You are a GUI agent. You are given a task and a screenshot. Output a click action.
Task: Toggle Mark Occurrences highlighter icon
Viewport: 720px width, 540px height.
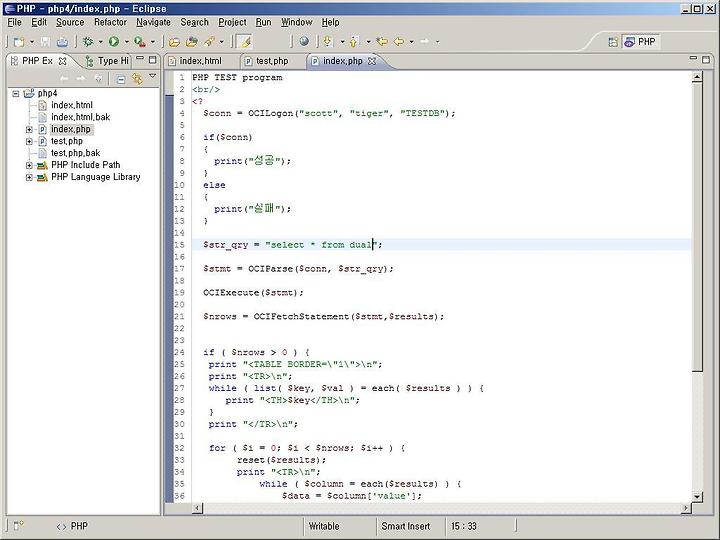point(245,42)
